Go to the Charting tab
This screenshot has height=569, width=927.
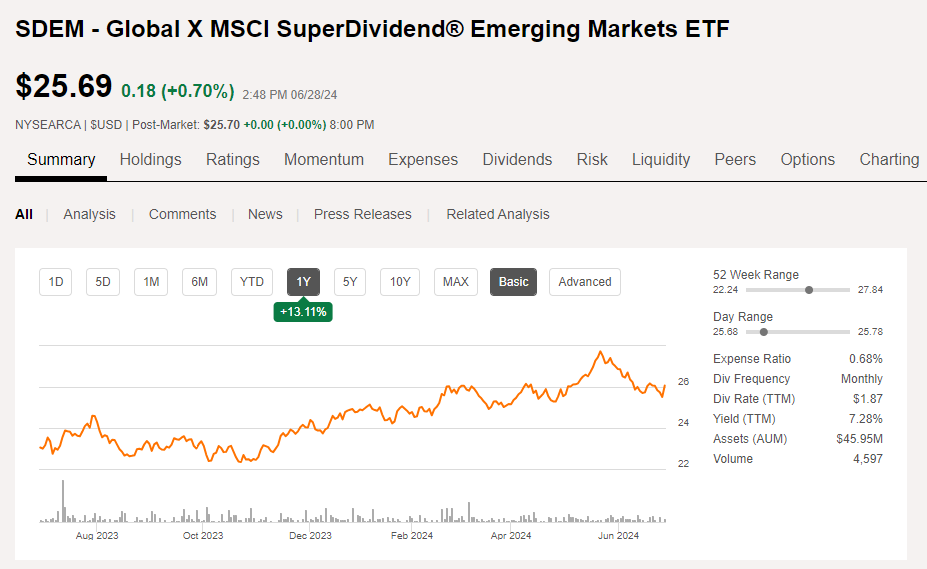889,160
